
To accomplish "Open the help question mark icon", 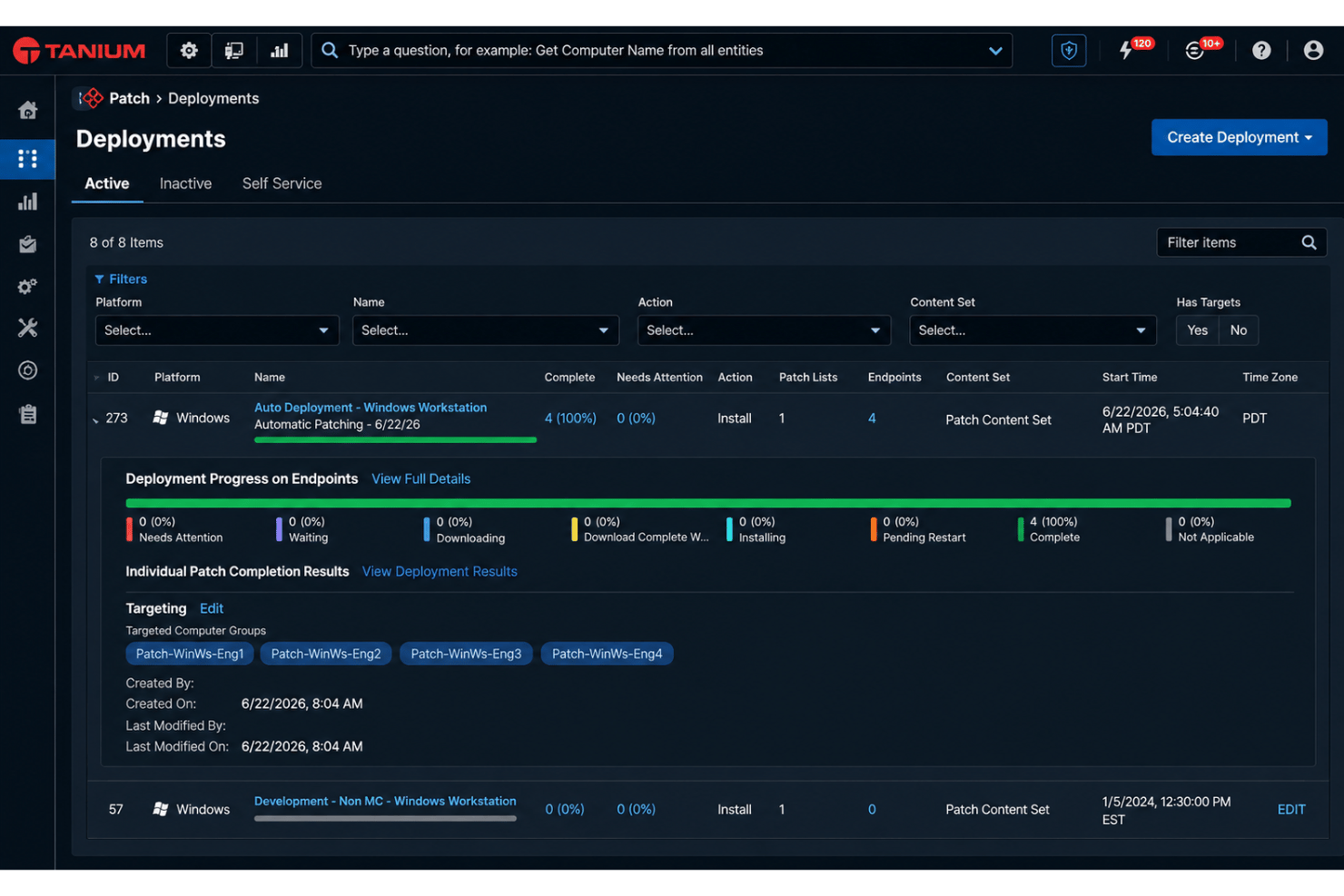I will [1261, 51].
